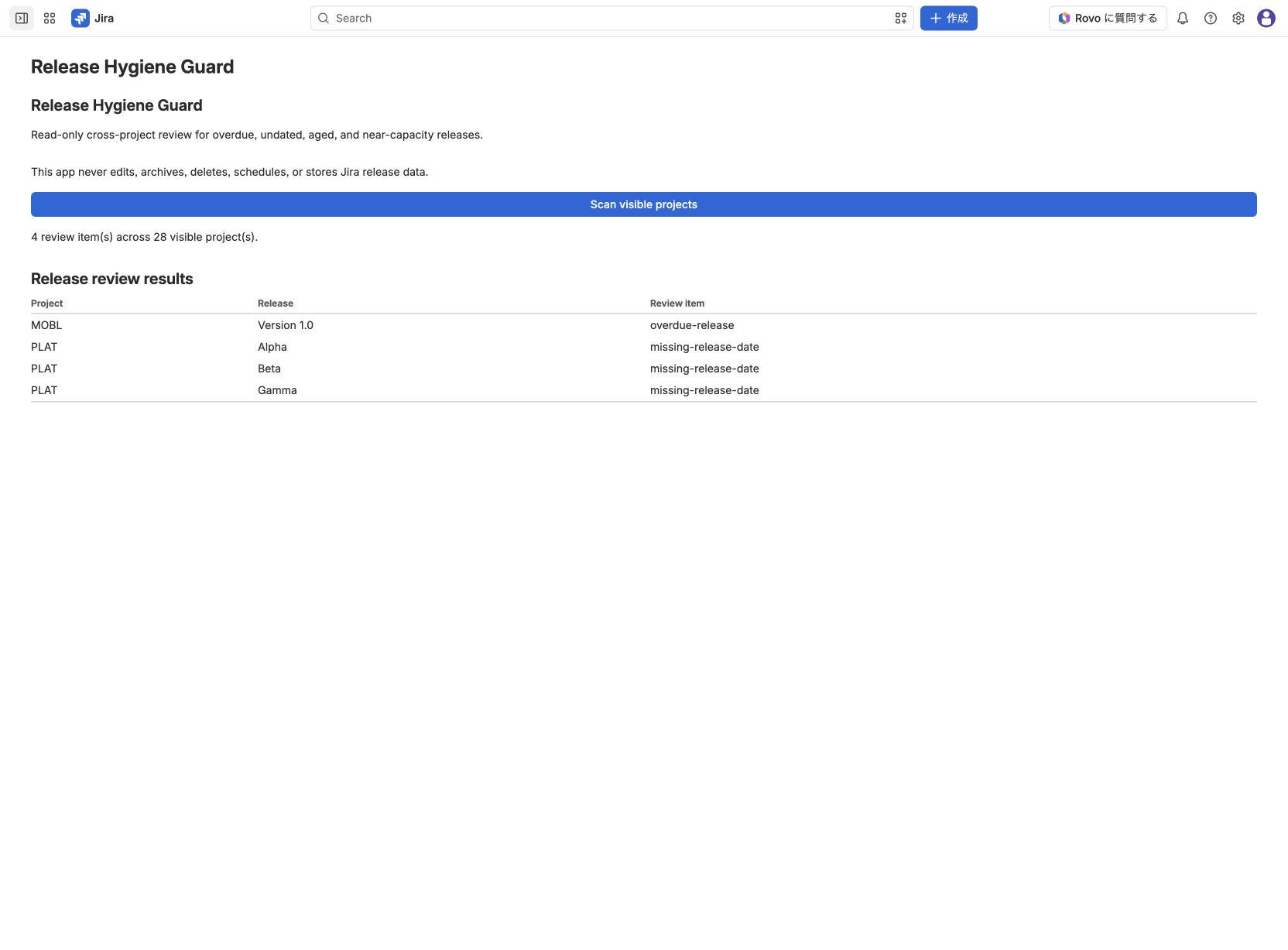
Task: Focus the Search input field
Action: [x=611, y=18]
